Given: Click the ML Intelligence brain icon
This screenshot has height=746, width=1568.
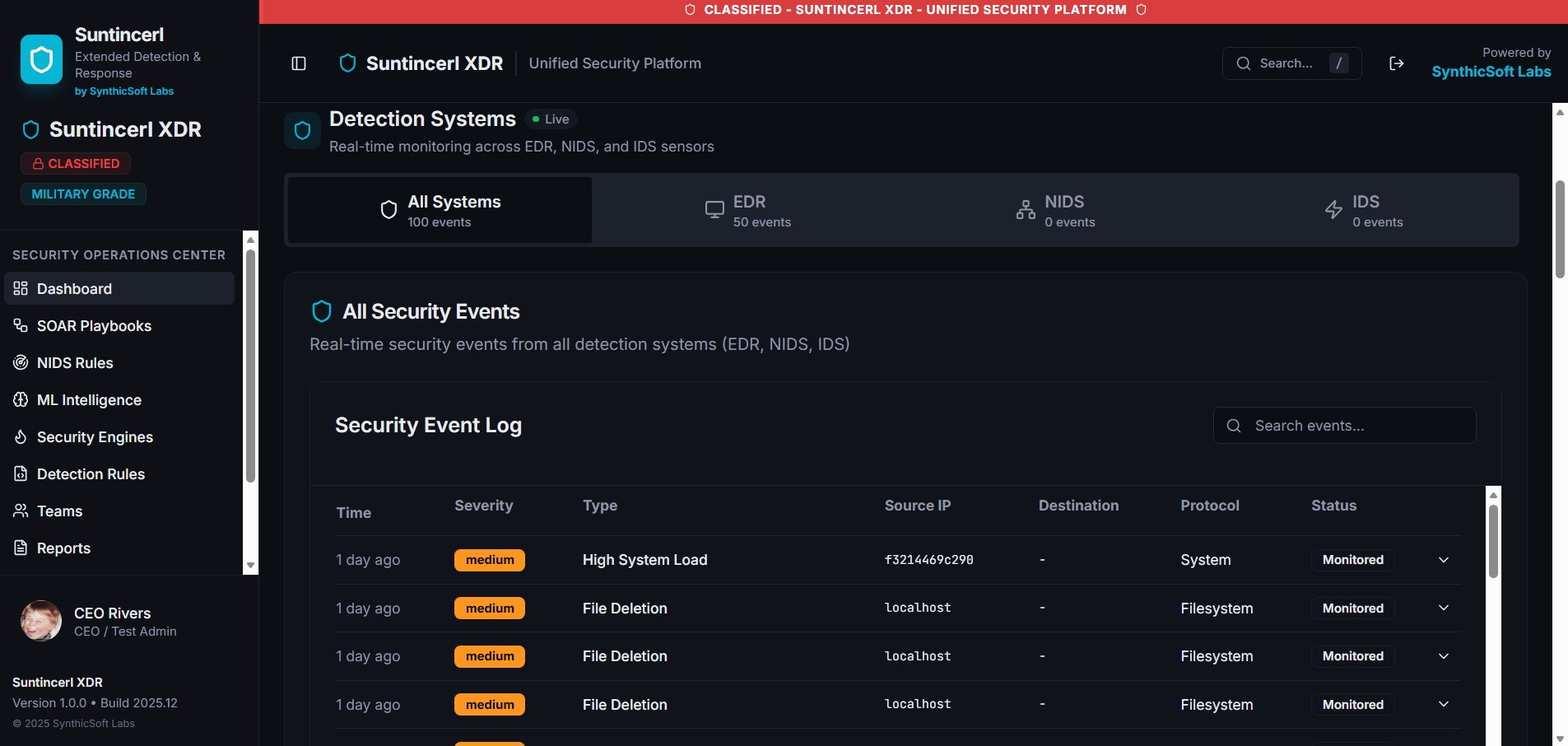Looking at the screenshot, I should (x=20, y=399).
